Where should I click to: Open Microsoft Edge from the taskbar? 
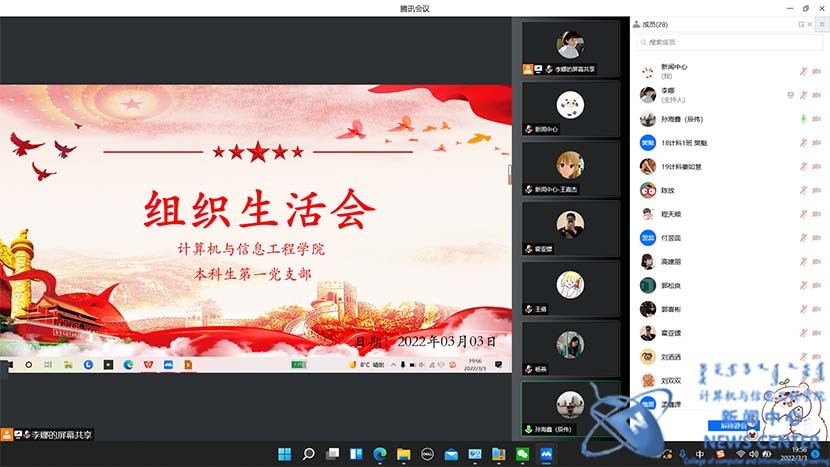point(379,454)
